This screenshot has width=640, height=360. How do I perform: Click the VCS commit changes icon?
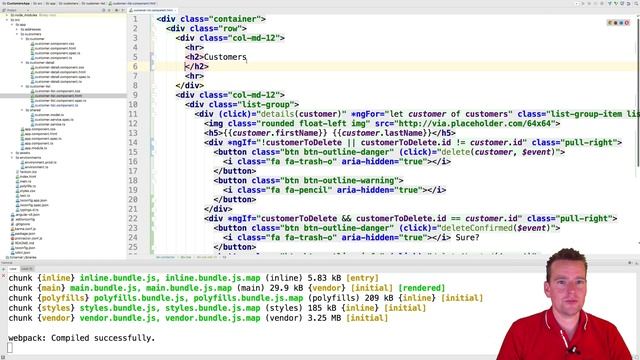pyautogui.click(x=616, y=3)
